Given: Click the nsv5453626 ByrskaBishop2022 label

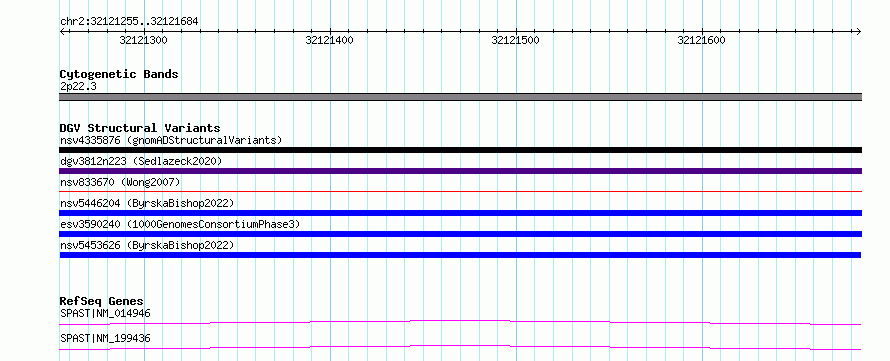Looking at the screenshot, I should tap(147, 245).
